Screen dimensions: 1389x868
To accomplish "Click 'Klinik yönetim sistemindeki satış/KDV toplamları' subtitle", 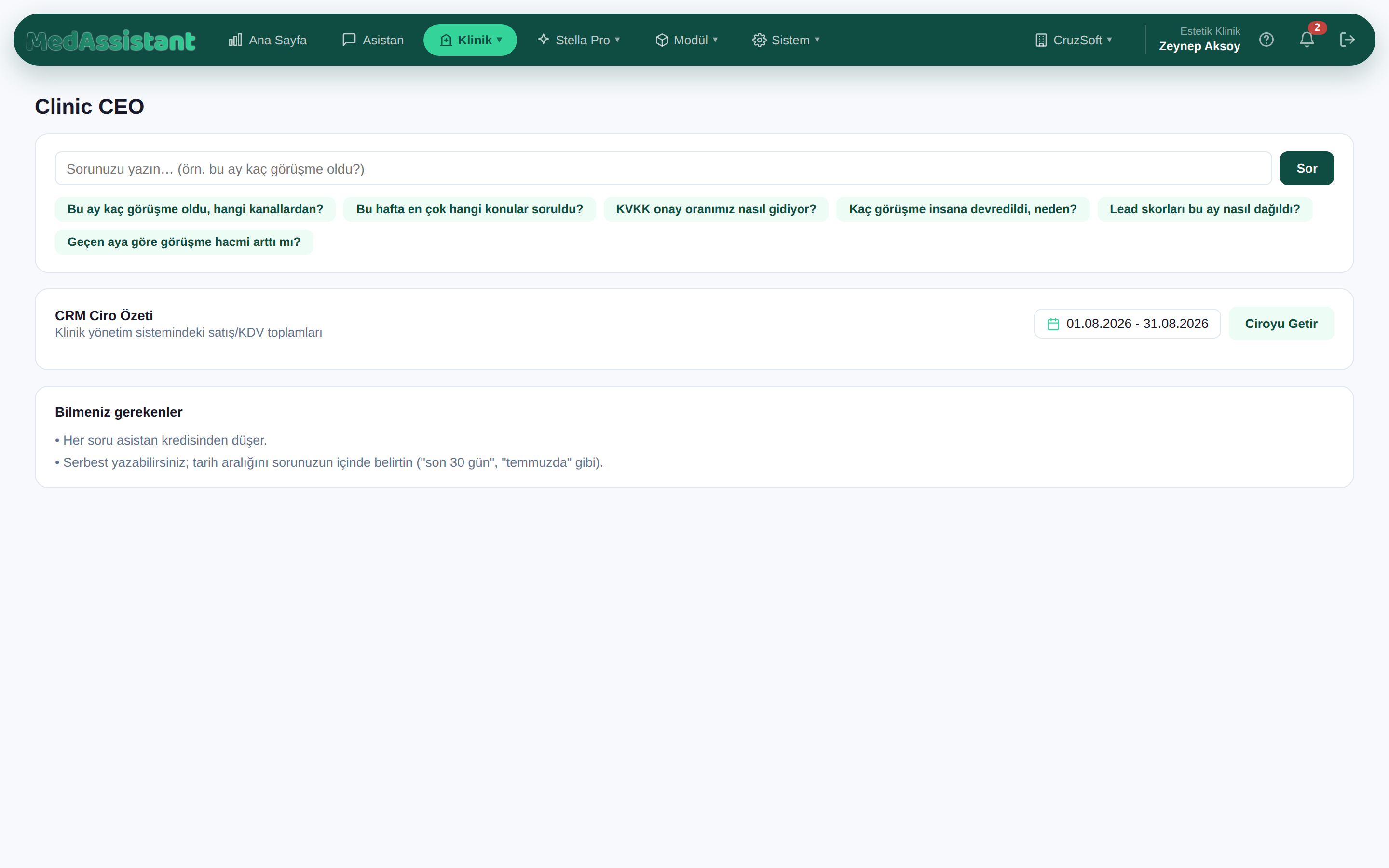I will tap(188, 332).
